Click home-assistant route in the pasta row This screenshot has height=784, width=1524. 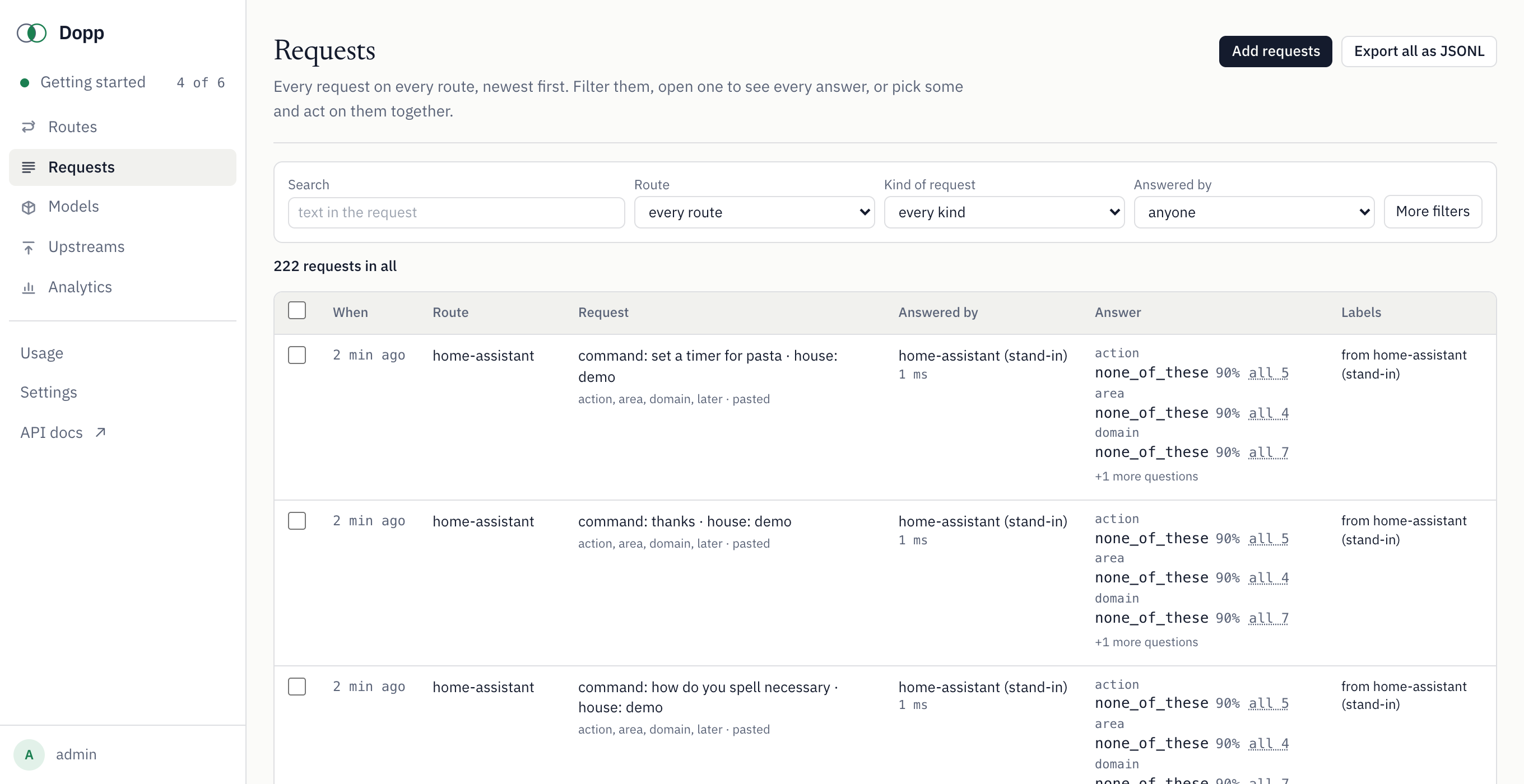pos(483,356)
